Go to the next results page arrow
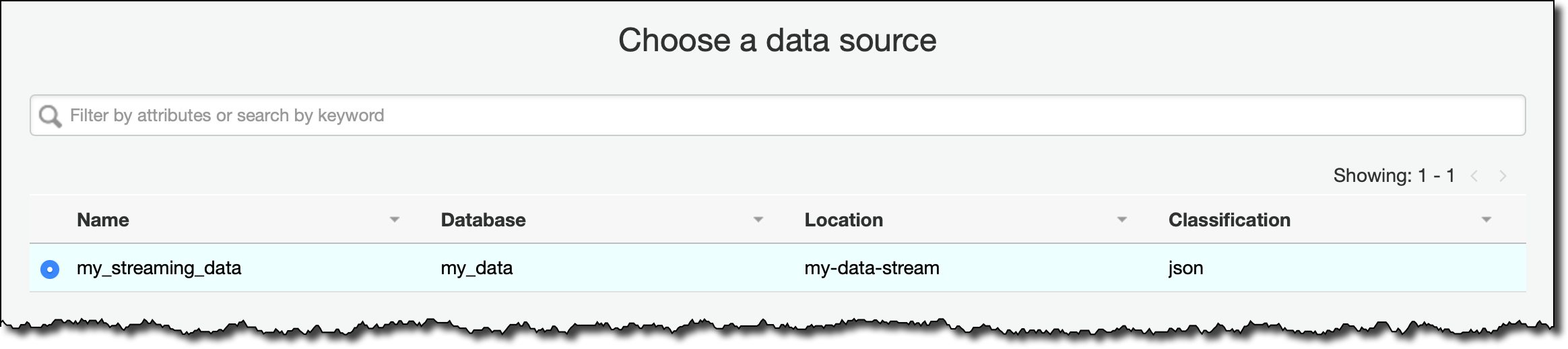The width and height of the screenshot is (1568, 349). (x=1503, y=177)
